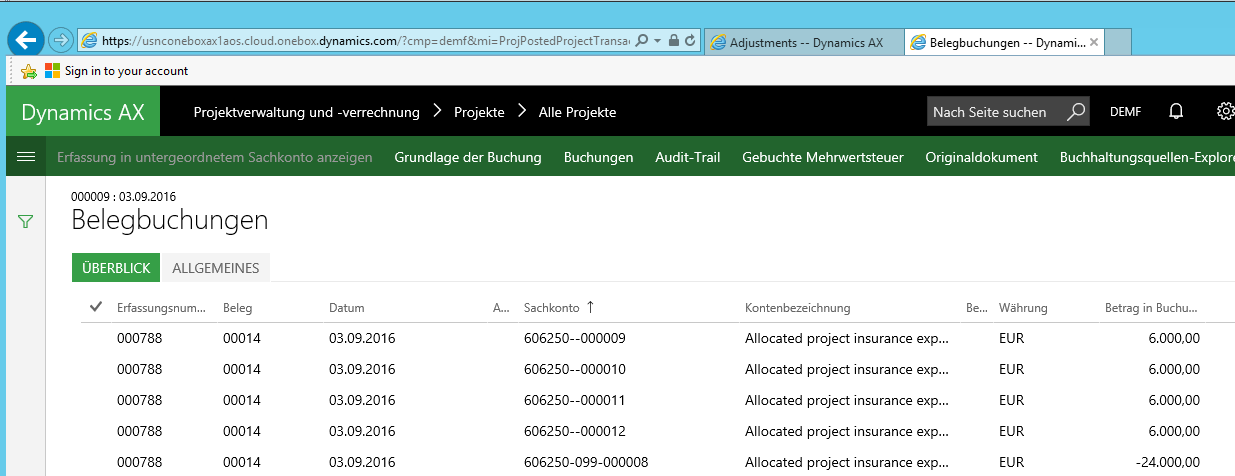1235x476 pixels.
Task: Click the favorites star icon in bookmarks bar
Action: (x=28, y=71)
